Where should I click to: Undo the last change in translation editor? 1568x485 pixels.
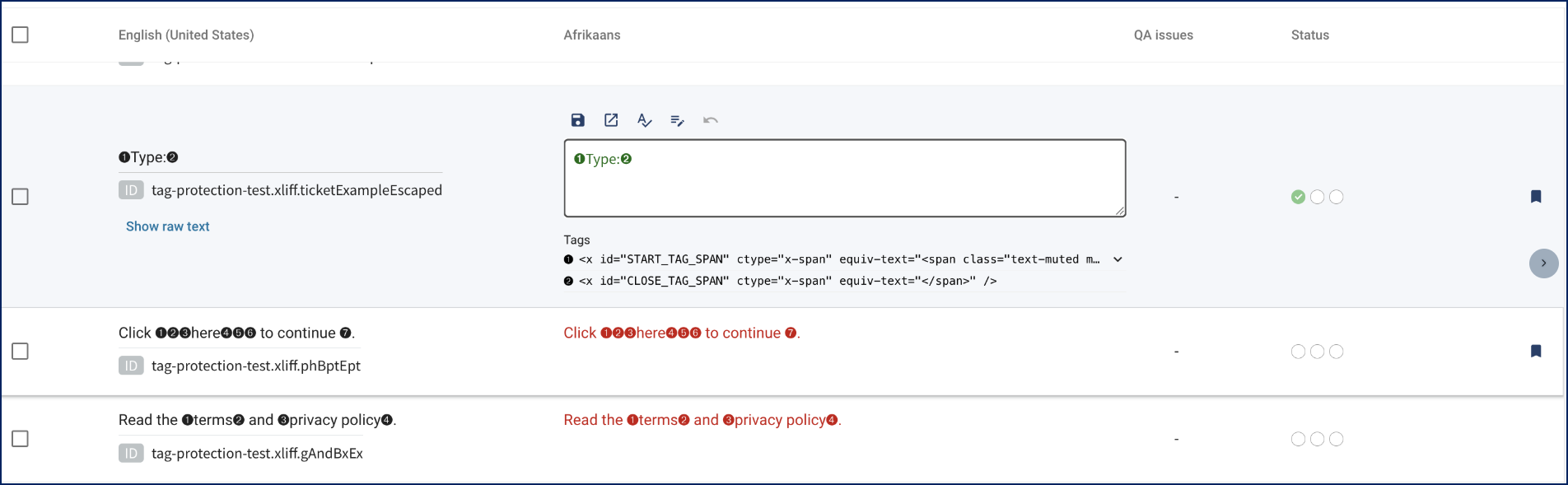[x=711, y=120]
